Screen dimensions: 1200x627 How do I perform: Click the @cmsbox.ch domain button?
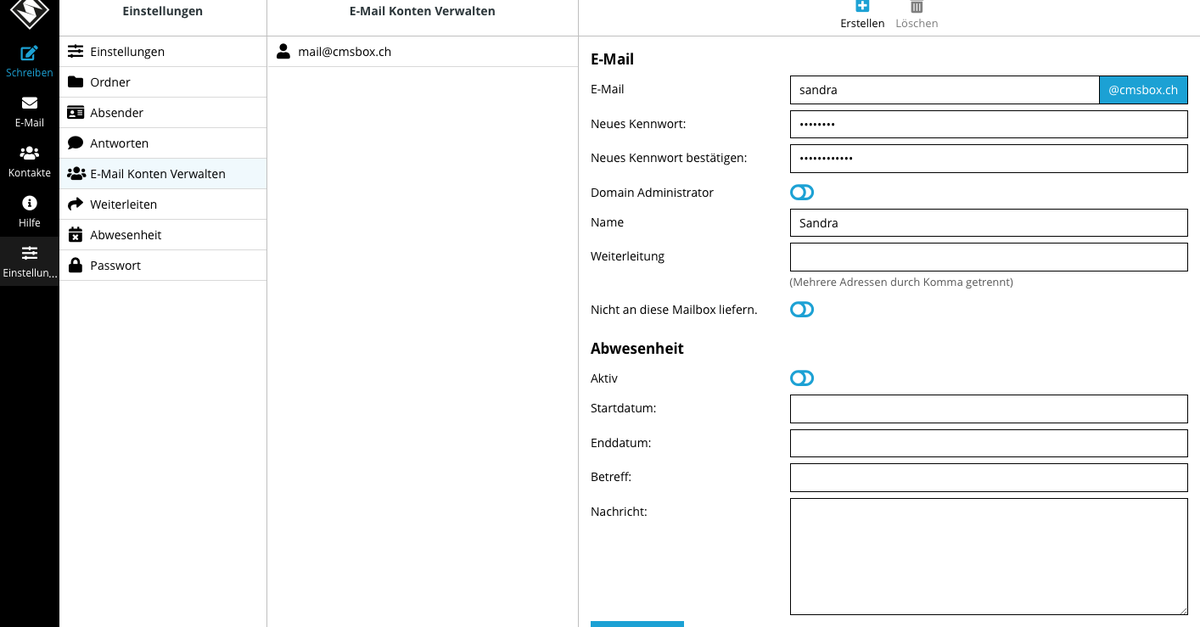pyautogui.click(x=1143, y=90)
